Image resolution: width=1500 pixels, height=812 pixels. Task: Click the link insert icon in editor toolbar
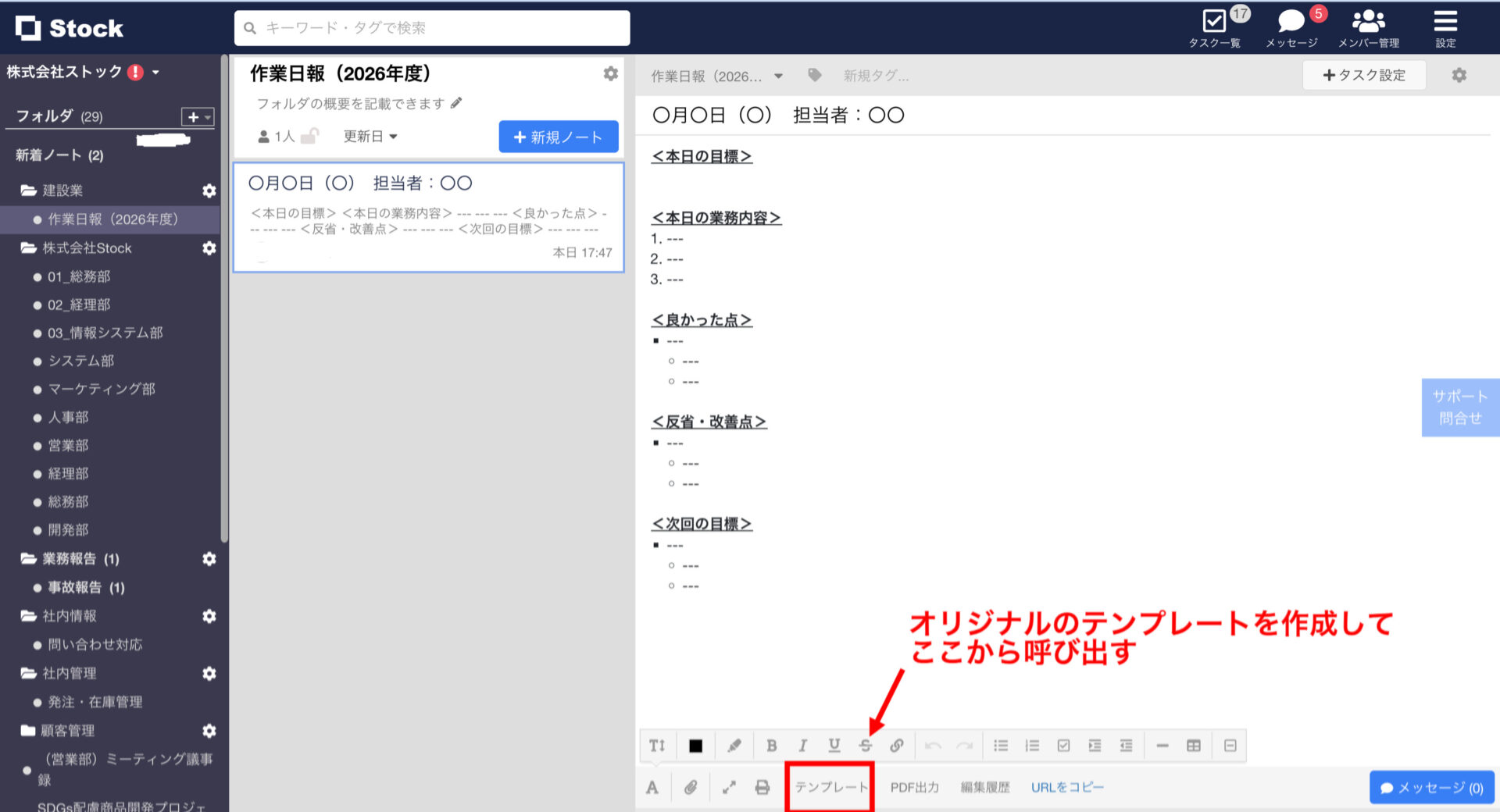[x=897, y=746]
